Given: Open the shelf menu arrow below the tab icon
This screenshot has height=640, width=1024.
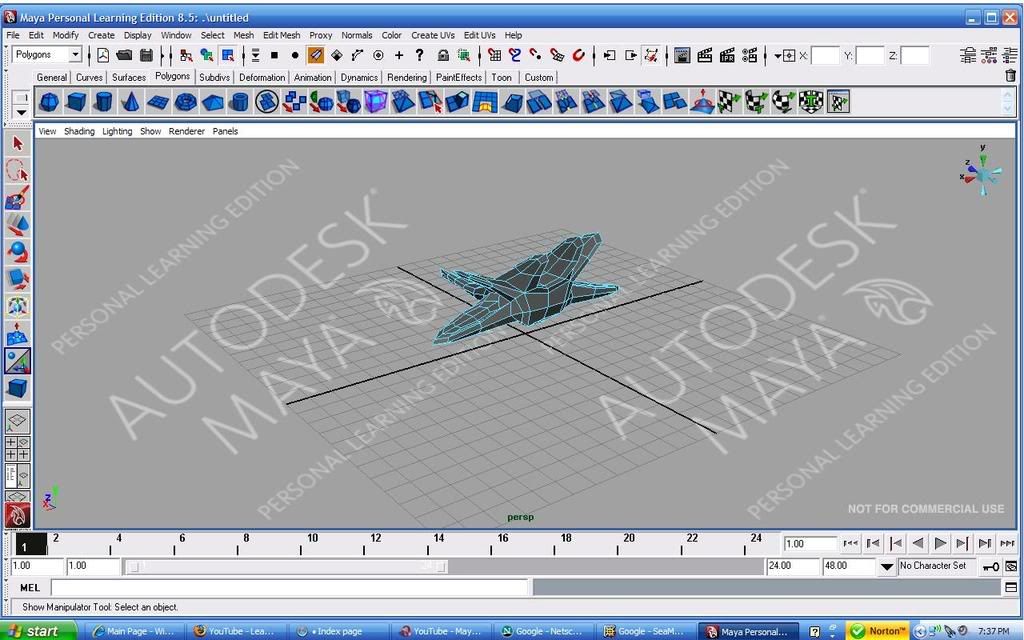Looking at the screenshot, I should point(21,112).
